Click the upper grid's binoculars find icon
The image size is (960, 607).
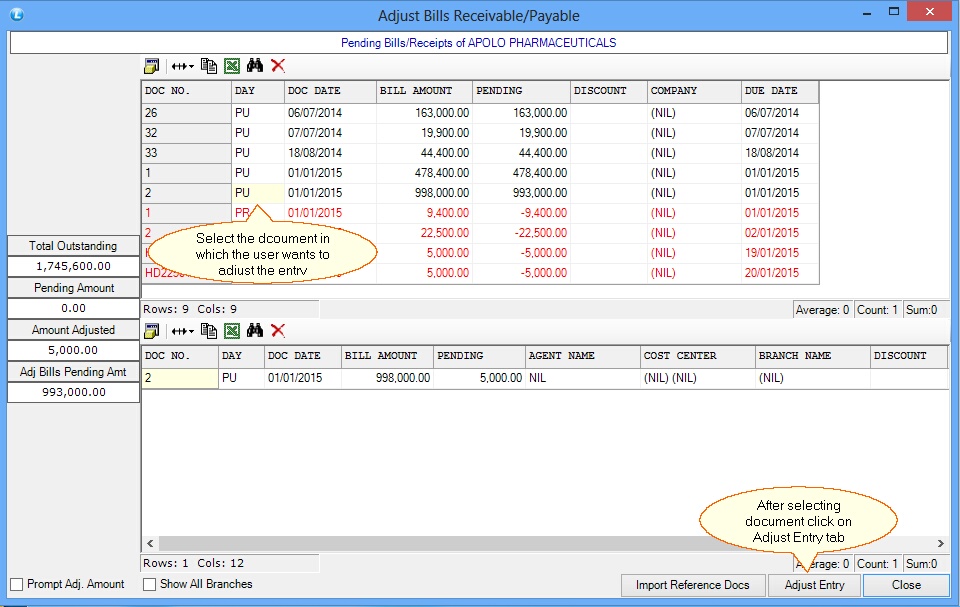click(255, 65)
